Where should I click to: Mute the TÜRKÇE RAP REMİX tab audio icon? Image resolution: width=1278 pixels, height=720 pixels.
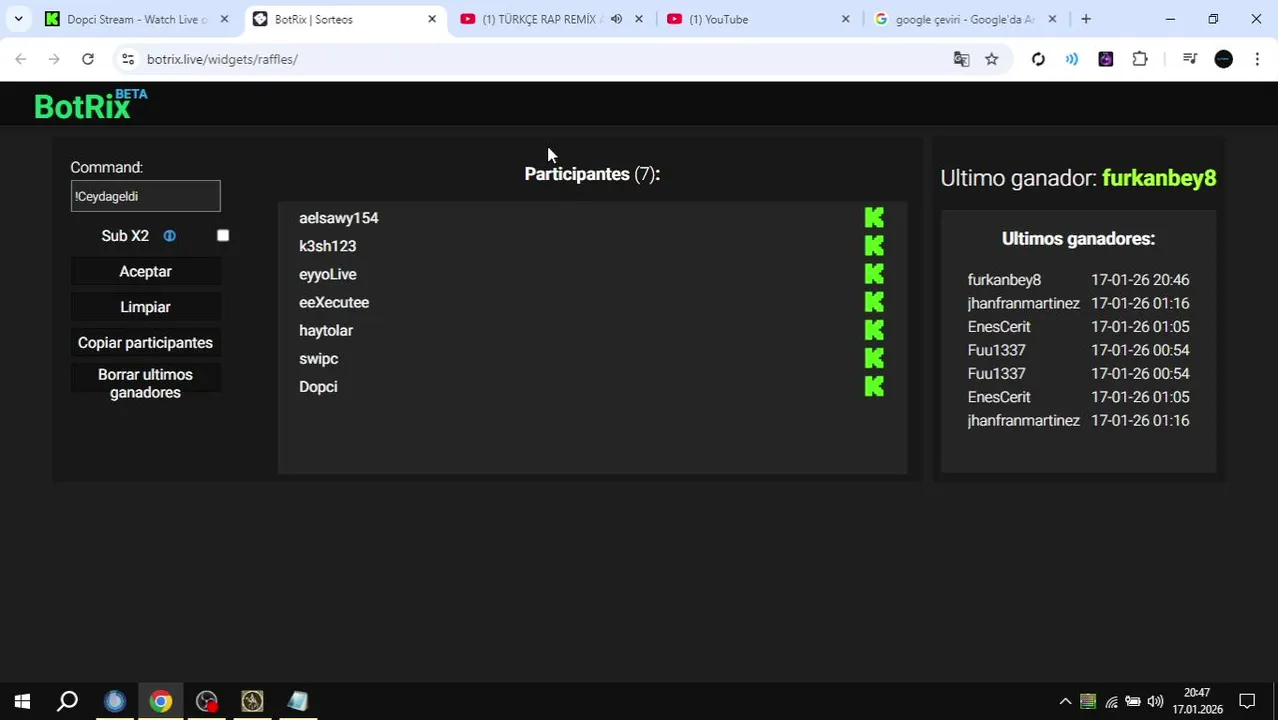click(616, 19)
